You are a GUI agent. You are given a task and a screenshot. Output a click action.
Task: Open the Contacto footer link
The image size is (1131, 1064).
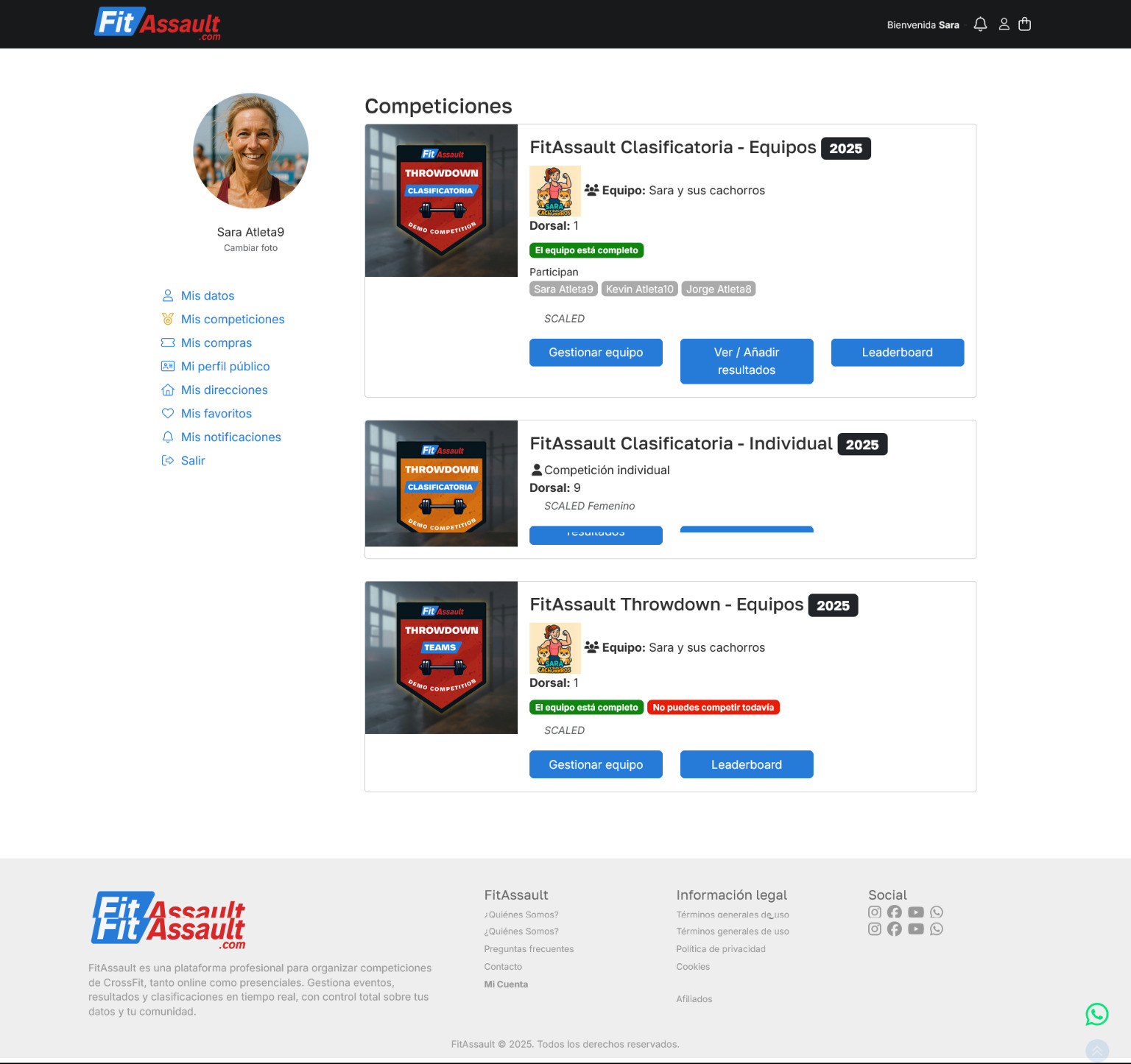503,967
